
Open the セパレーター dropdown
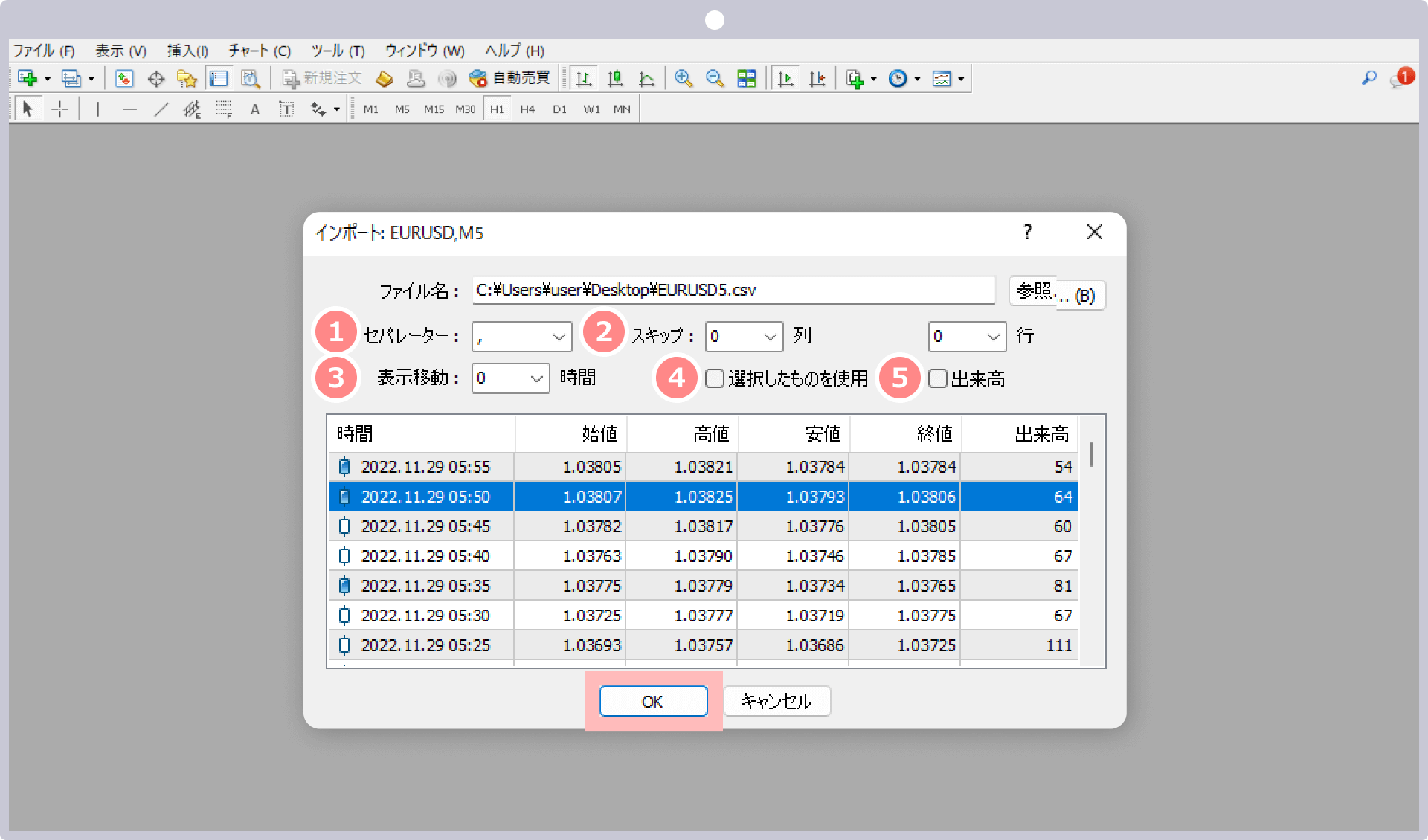coord(521,337)
